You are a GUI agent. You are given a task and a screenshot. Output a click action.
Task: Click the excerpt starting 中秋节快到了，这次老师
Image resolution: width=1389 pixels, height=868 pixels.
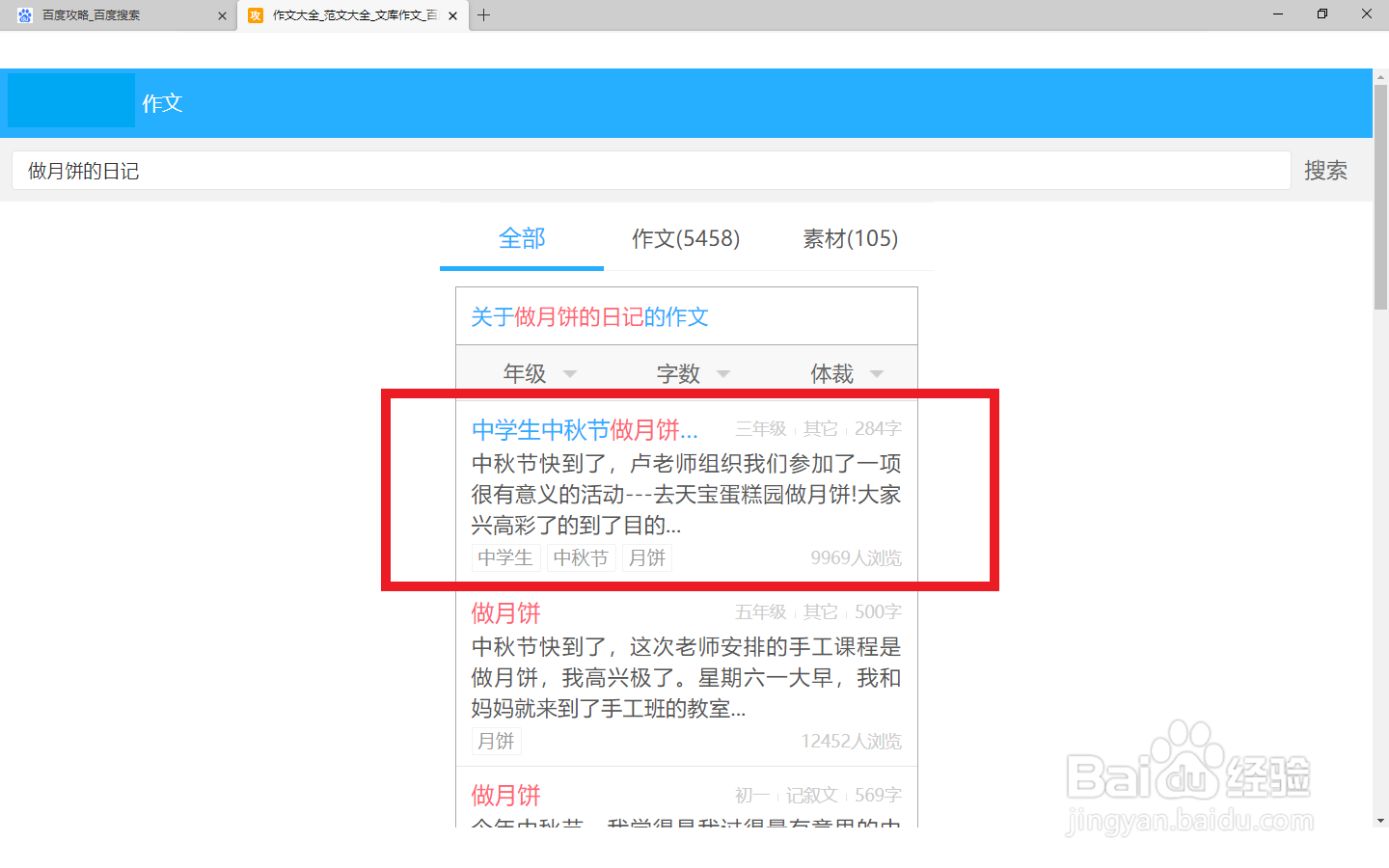(x=687, y=678)
